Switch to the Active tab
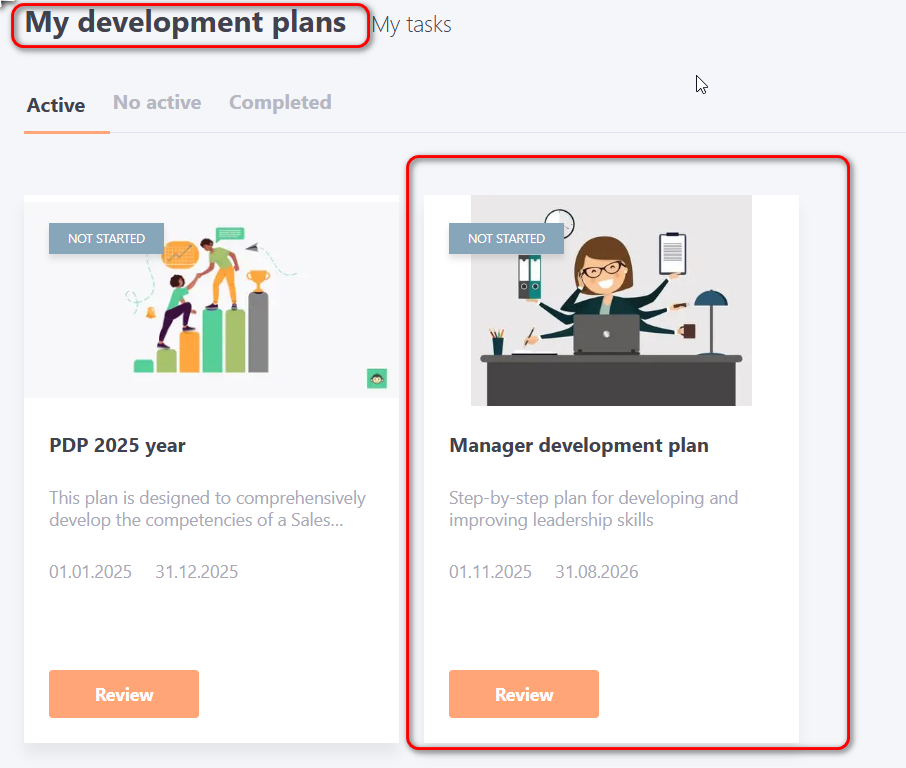Screen dimensions: 906x768 click(56, 105)
